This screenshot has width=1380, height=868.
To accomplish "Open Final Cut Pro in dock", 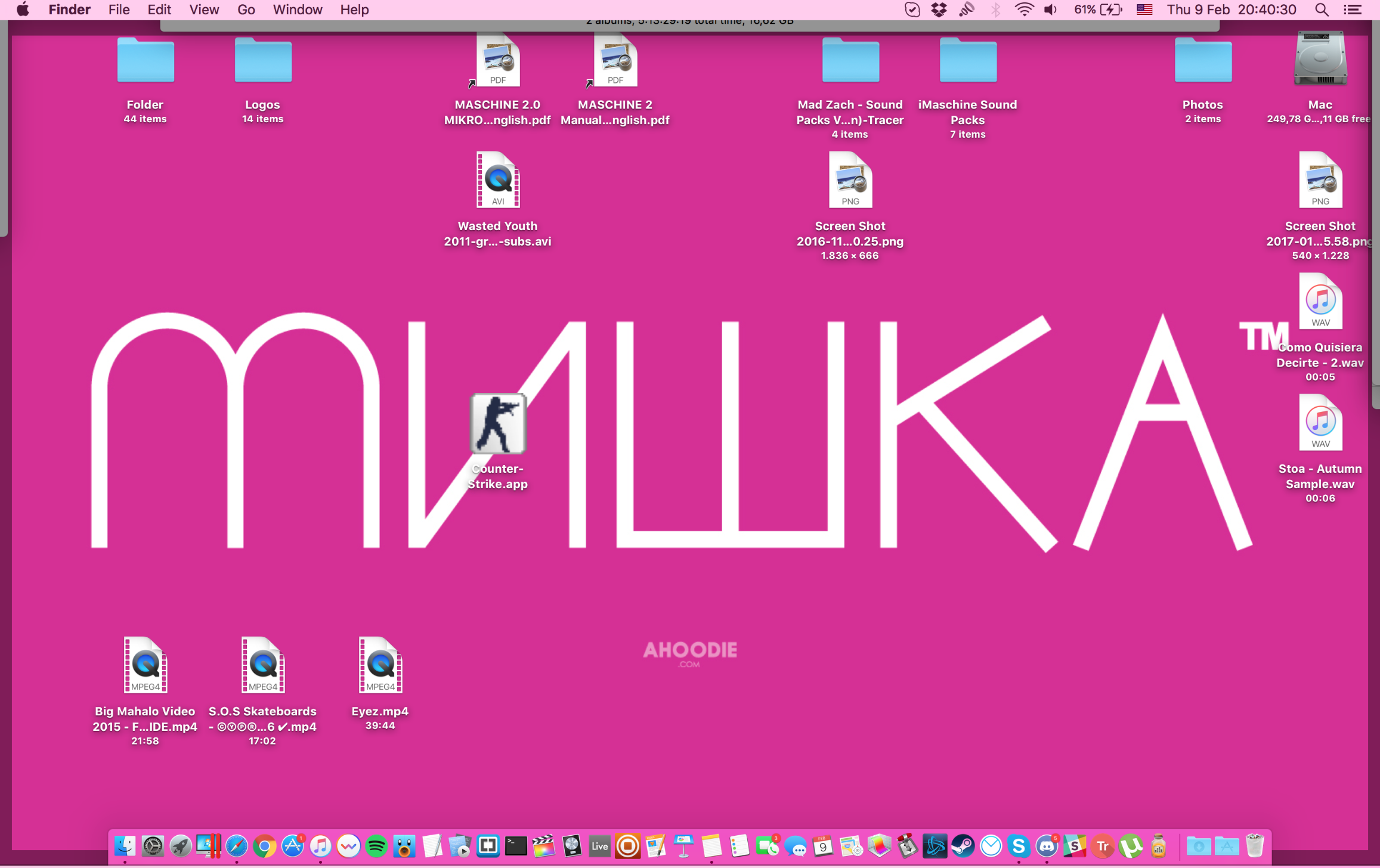I will pyautogui.click(x=543, y=846).
